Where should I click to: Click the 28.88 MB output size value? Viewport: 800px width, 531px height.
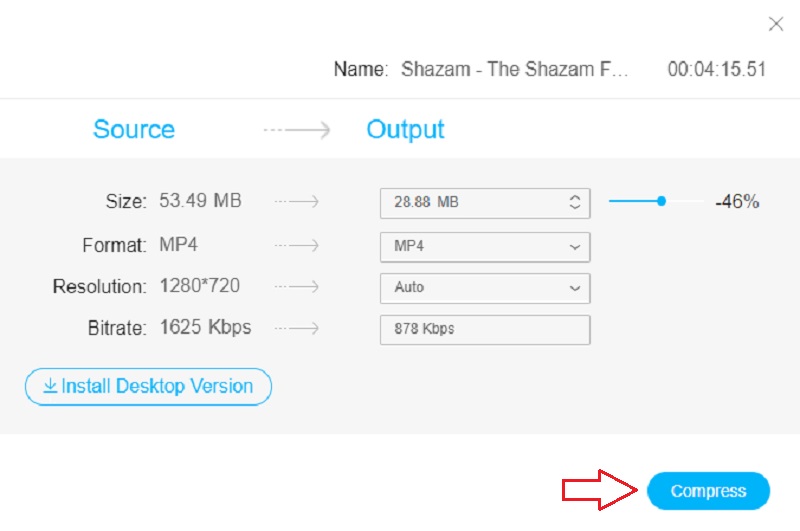(427, 202)
